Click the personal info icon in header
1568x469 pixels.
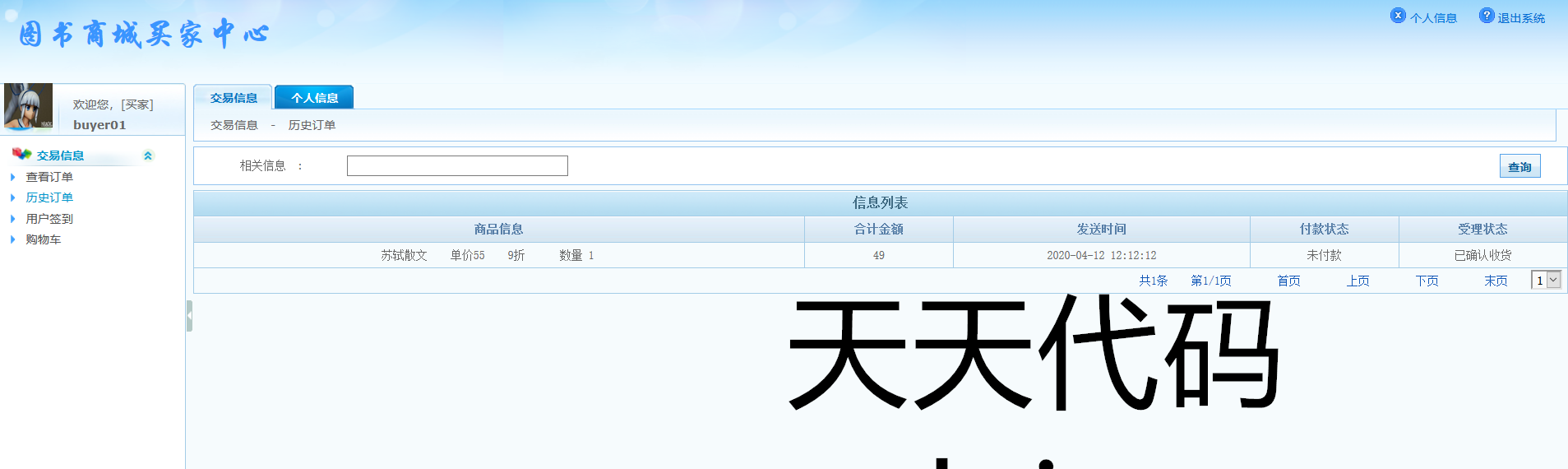point(1398,16)
